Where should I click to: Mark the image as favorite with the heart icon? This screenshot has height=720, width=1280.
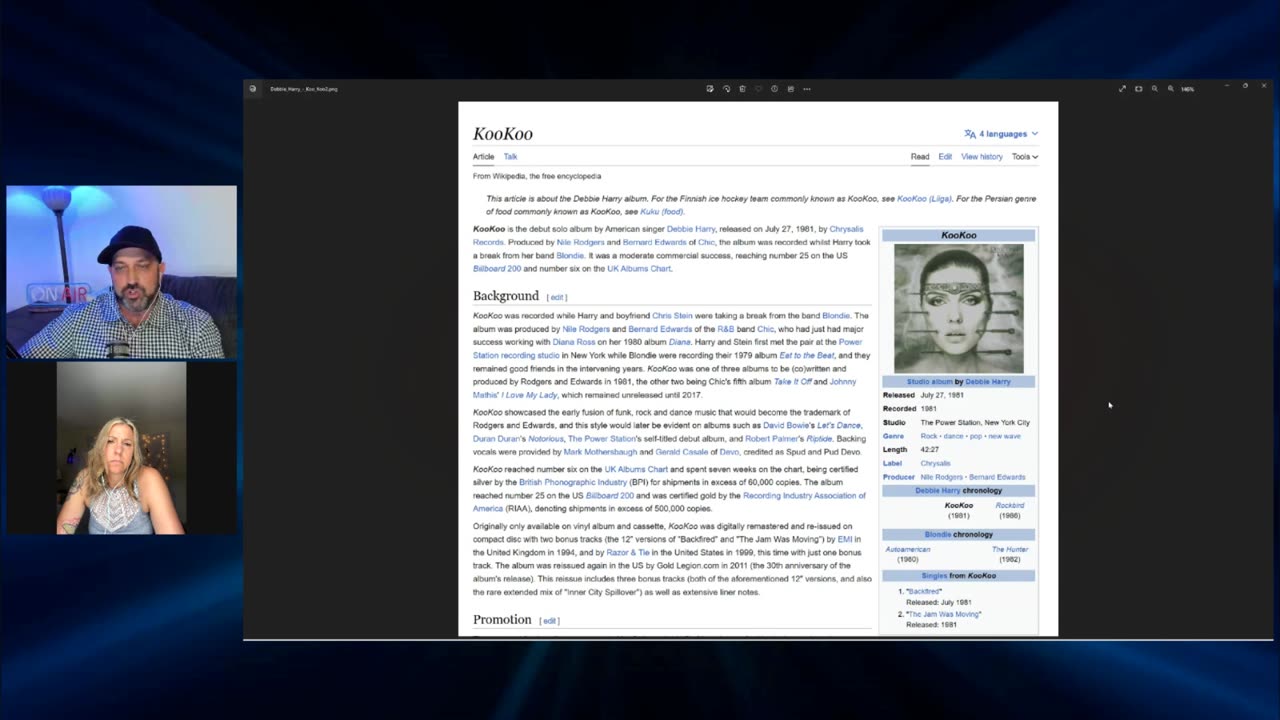pyautogui.click(x=758, y=89)
